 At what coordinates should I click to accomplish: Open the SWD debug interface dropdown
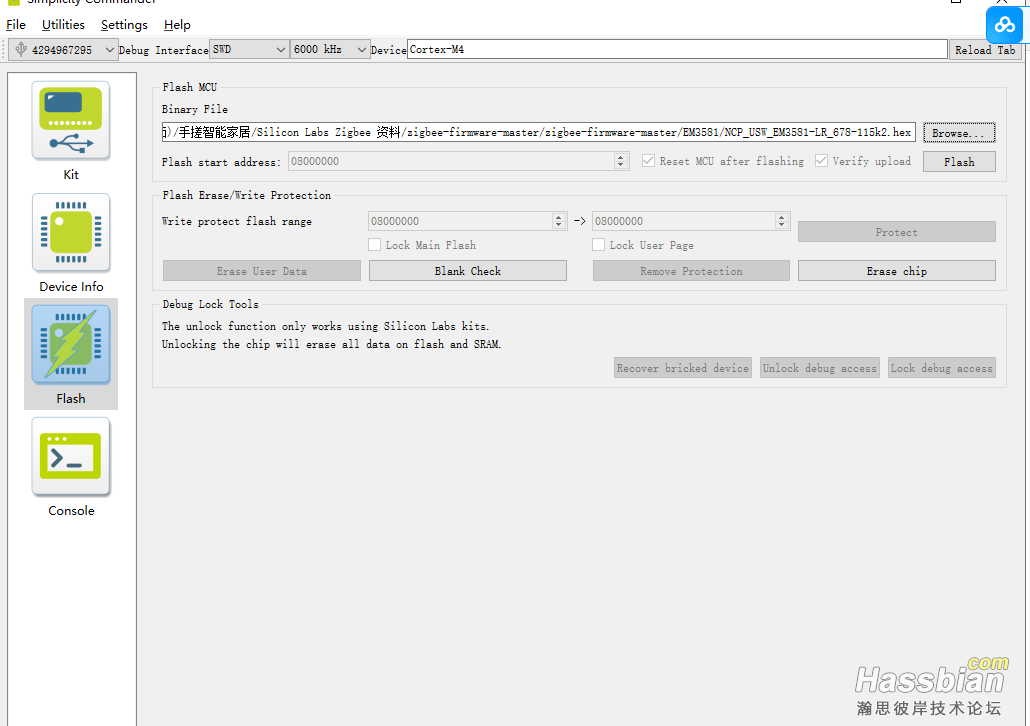(250, 49)
